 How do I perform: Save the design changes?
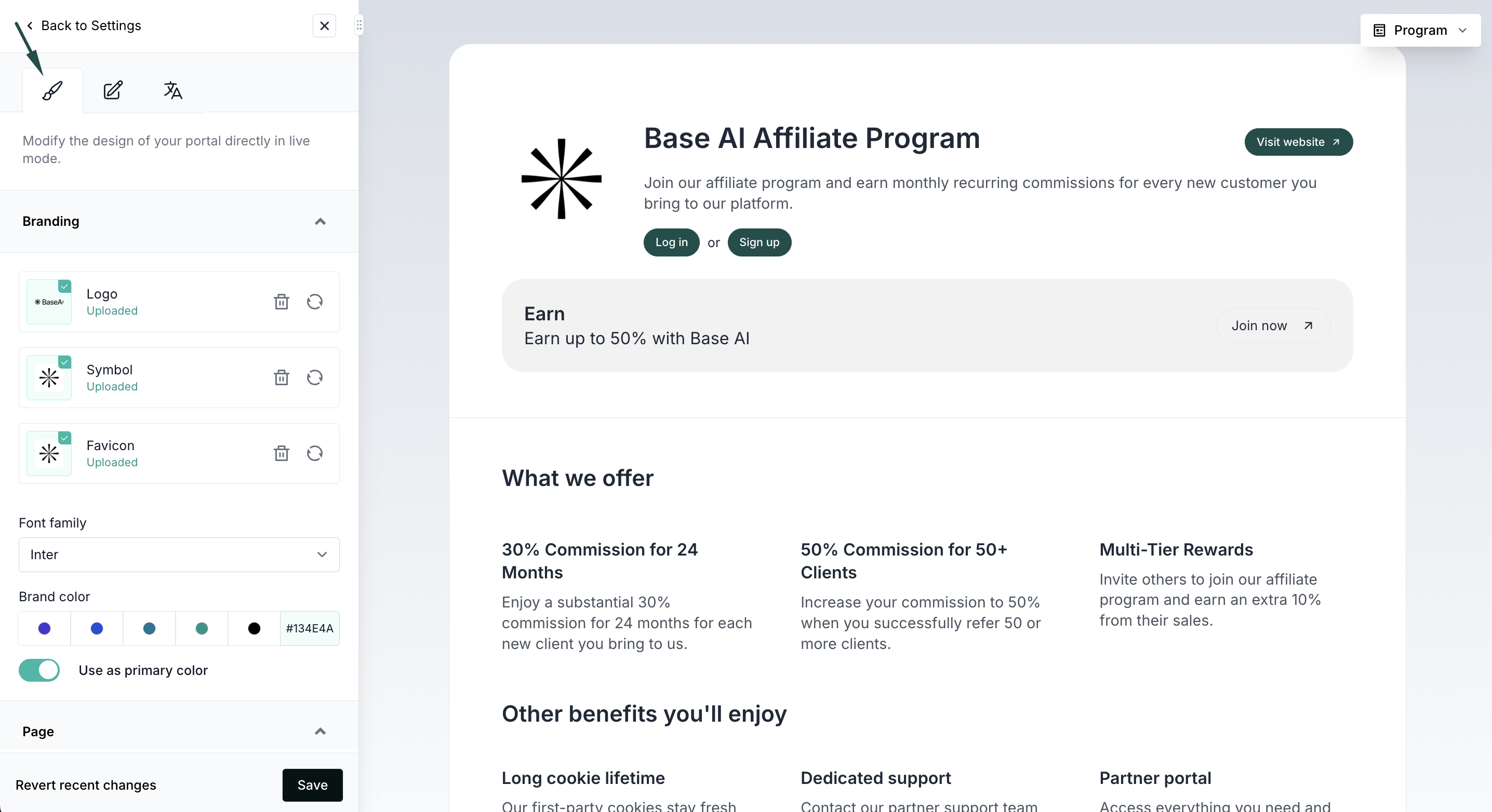click(313, 785)
